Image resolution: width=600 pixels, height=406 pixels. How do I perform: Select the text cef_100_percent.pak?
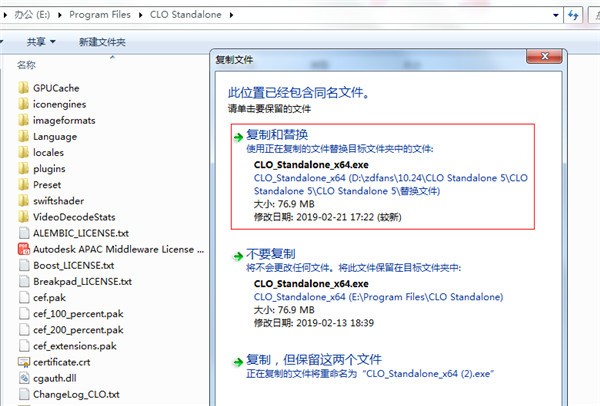point(78,314)
